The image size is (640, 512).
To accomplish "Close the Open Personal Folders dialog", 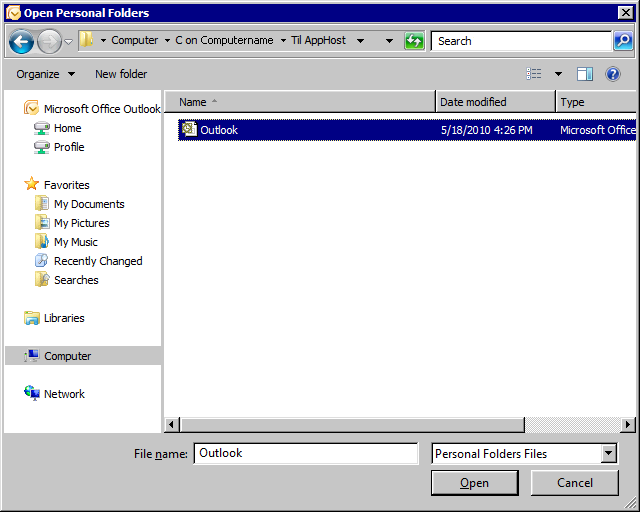I will (x=625, y=13).
